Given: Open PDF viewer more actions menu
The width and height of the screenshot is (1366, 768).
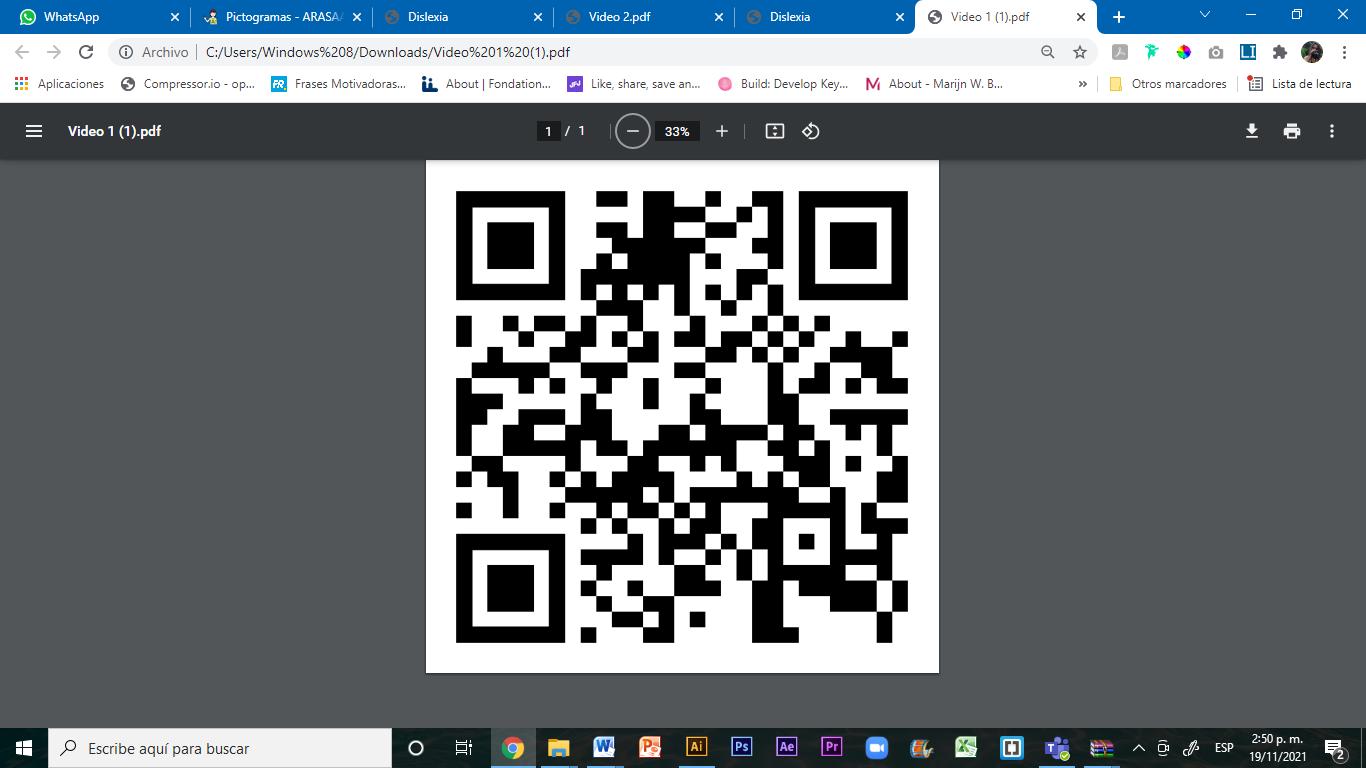Looking at the screenshot, I should 1332,131.
